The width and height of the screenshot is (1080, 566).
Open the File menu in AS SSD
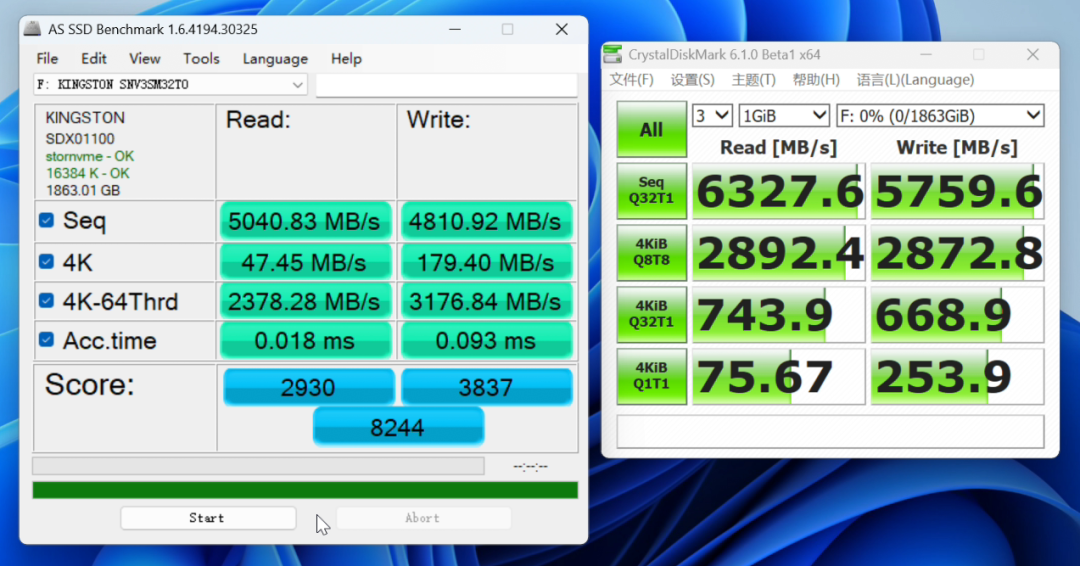point(47,59)
